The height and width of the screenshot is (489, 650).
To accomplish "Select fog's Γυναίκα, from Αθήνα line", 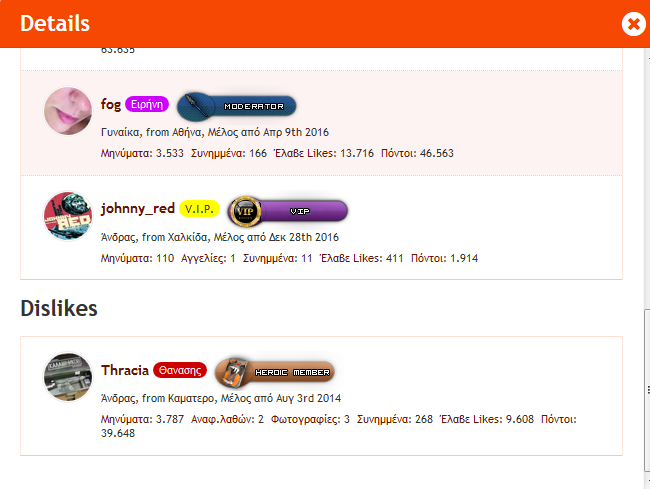I will [x=215, y=132].
